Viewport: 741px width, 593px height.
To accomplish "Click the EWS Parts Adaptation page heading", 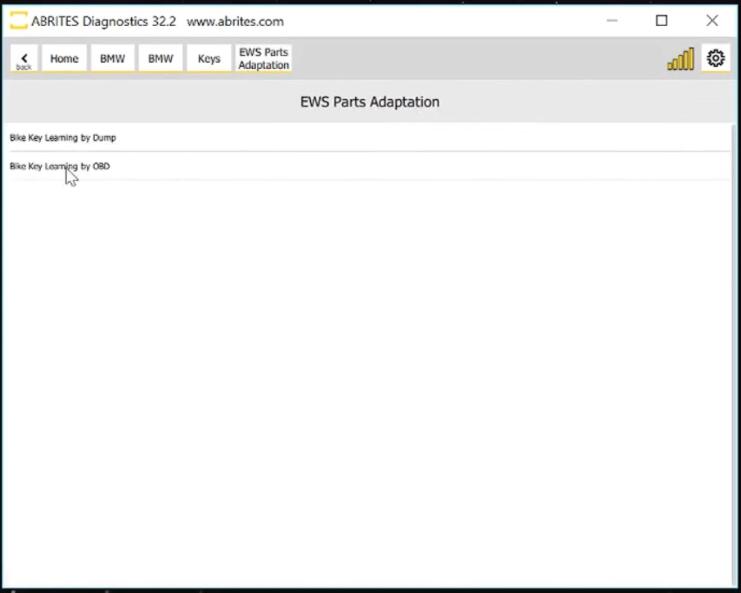I will (370, 102).
